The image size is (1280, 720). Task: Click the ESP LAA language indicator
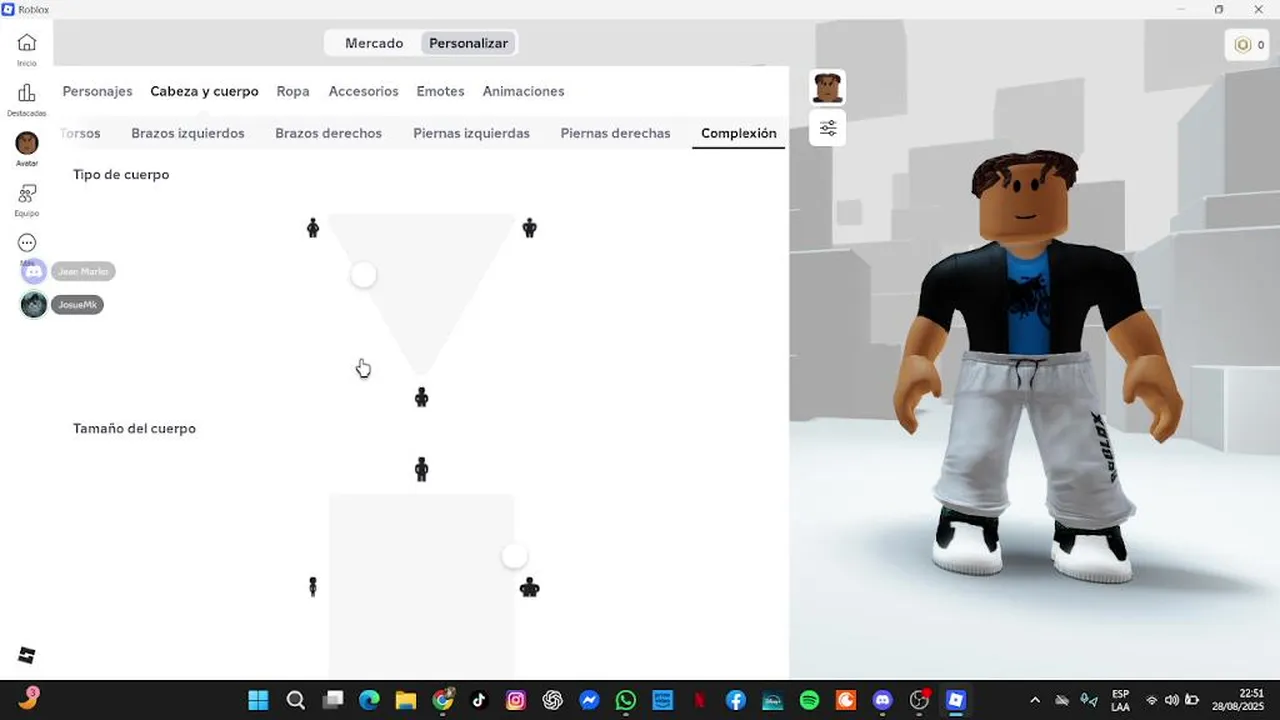(x=1121, y=700)
